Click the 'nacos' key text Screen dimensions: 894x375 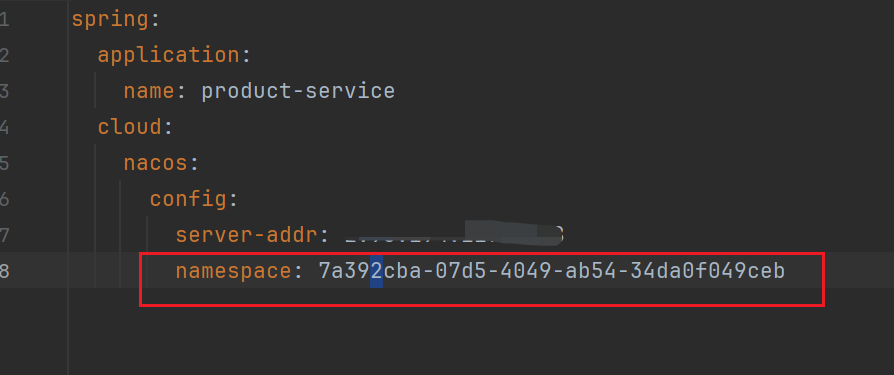(x=155, y=163)
